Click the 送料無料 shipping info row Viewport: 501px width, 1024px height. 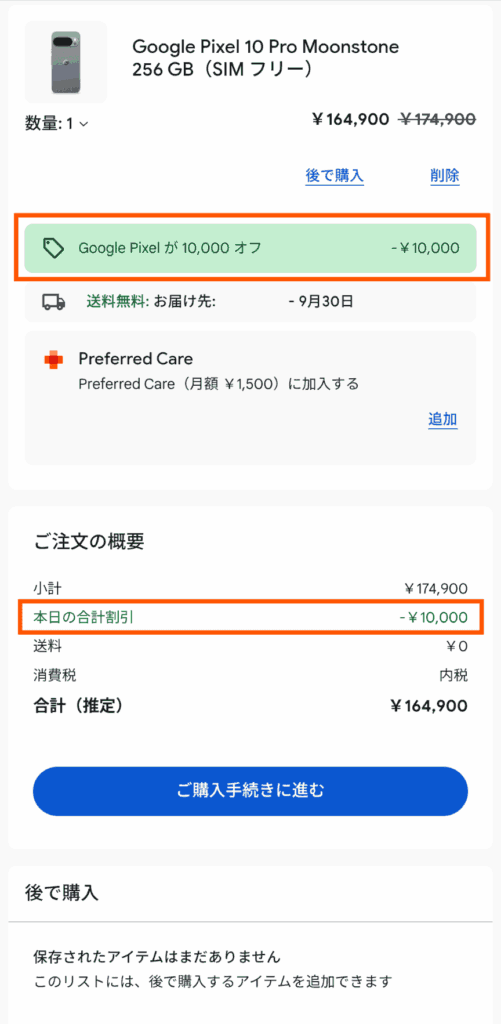click(x=250, y=302)
